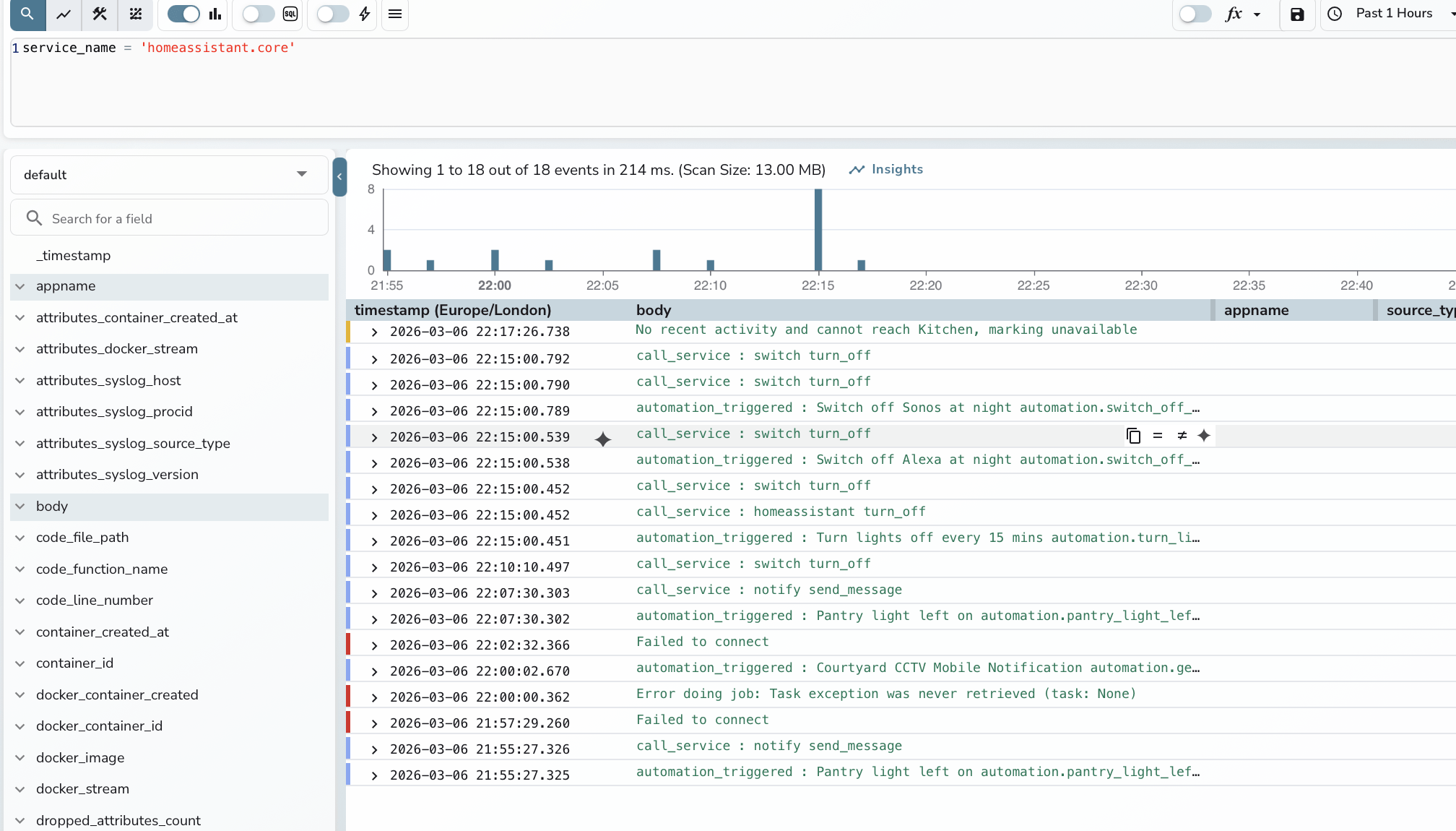Open the Metrics line-chart view
The image size is (1456, 831).
coord(63,14)
